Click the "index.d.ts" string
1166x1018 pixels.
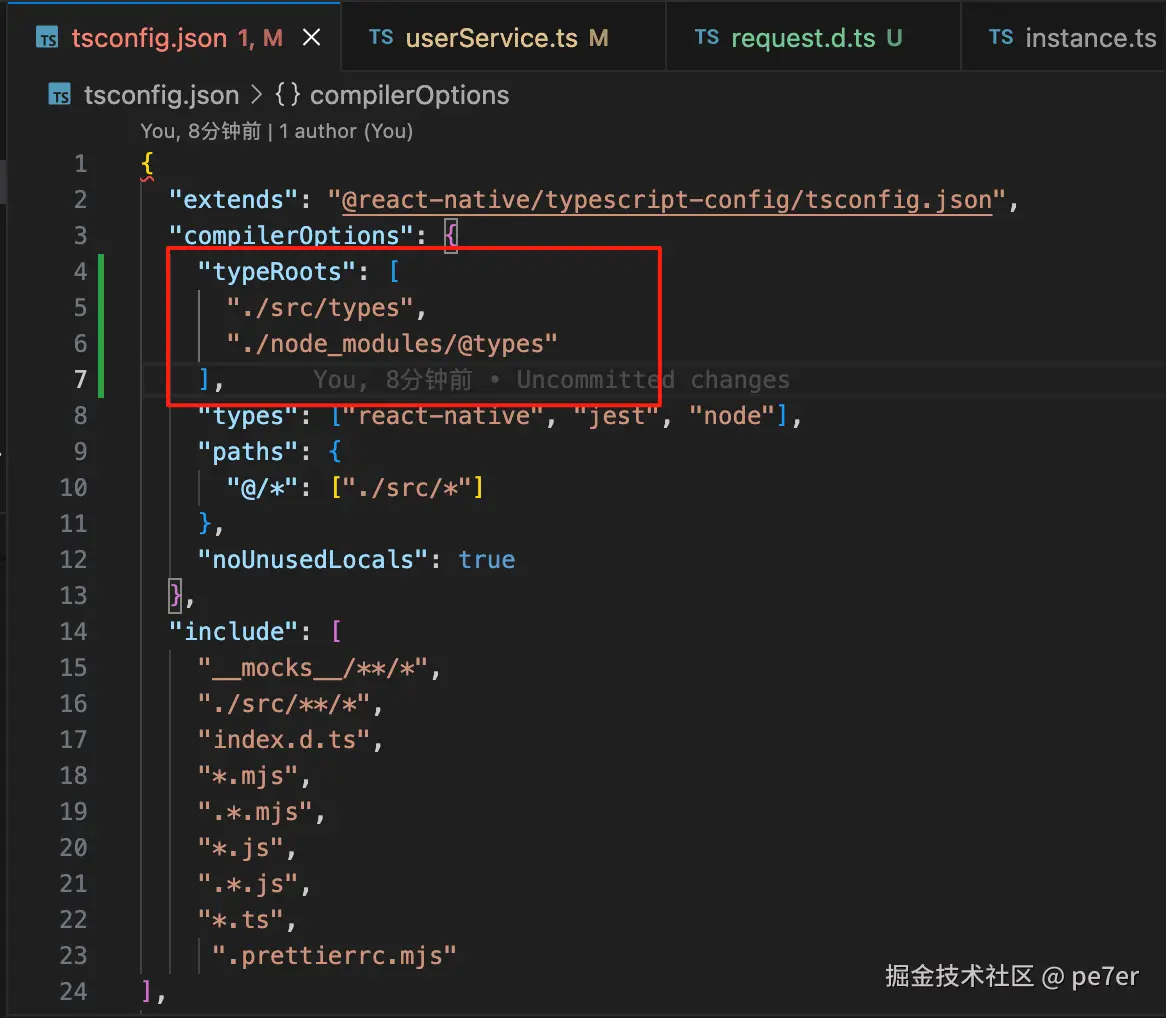coord(284,740)
